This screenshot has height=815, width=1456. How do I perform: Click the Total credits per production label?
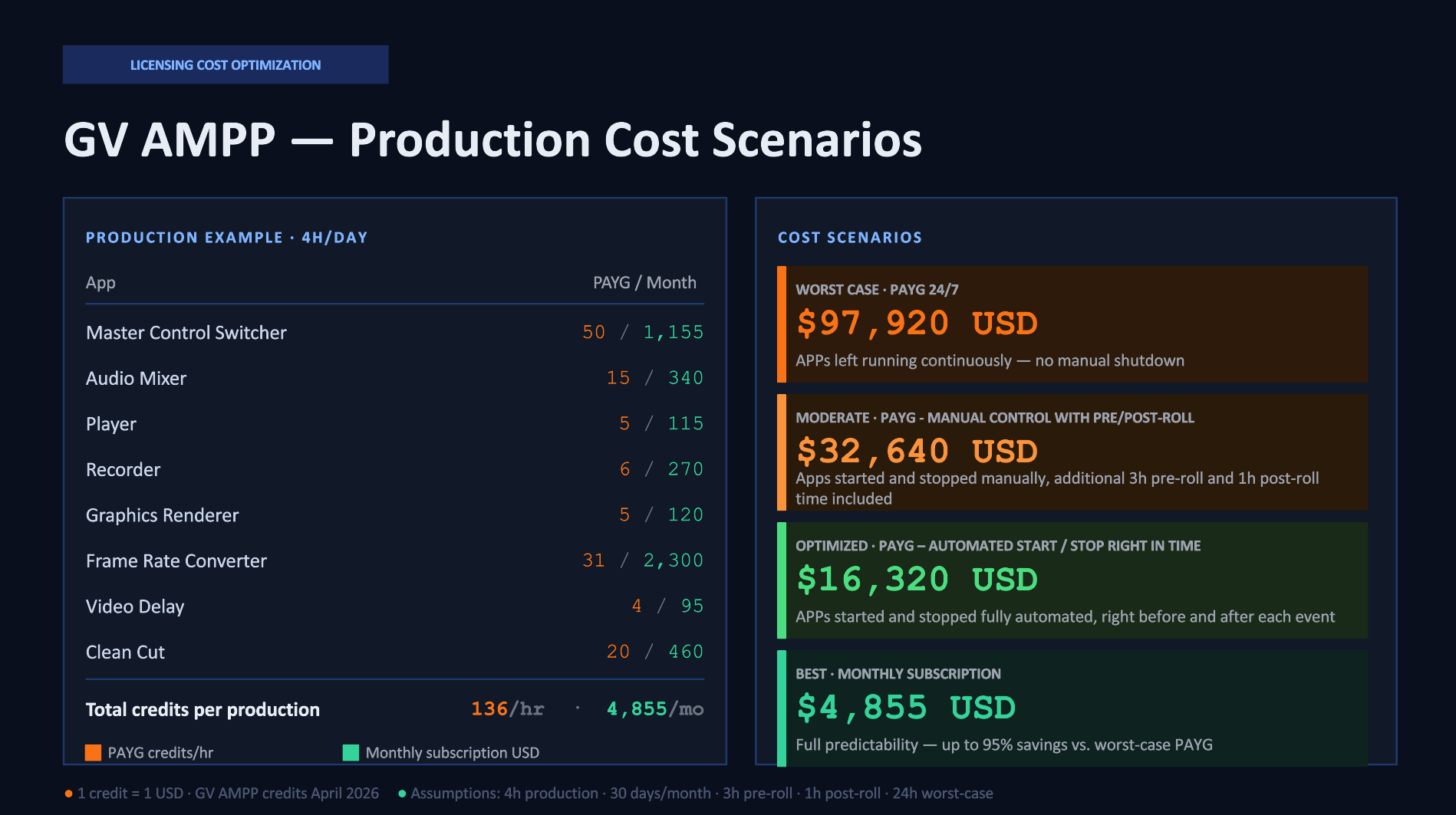203,709
